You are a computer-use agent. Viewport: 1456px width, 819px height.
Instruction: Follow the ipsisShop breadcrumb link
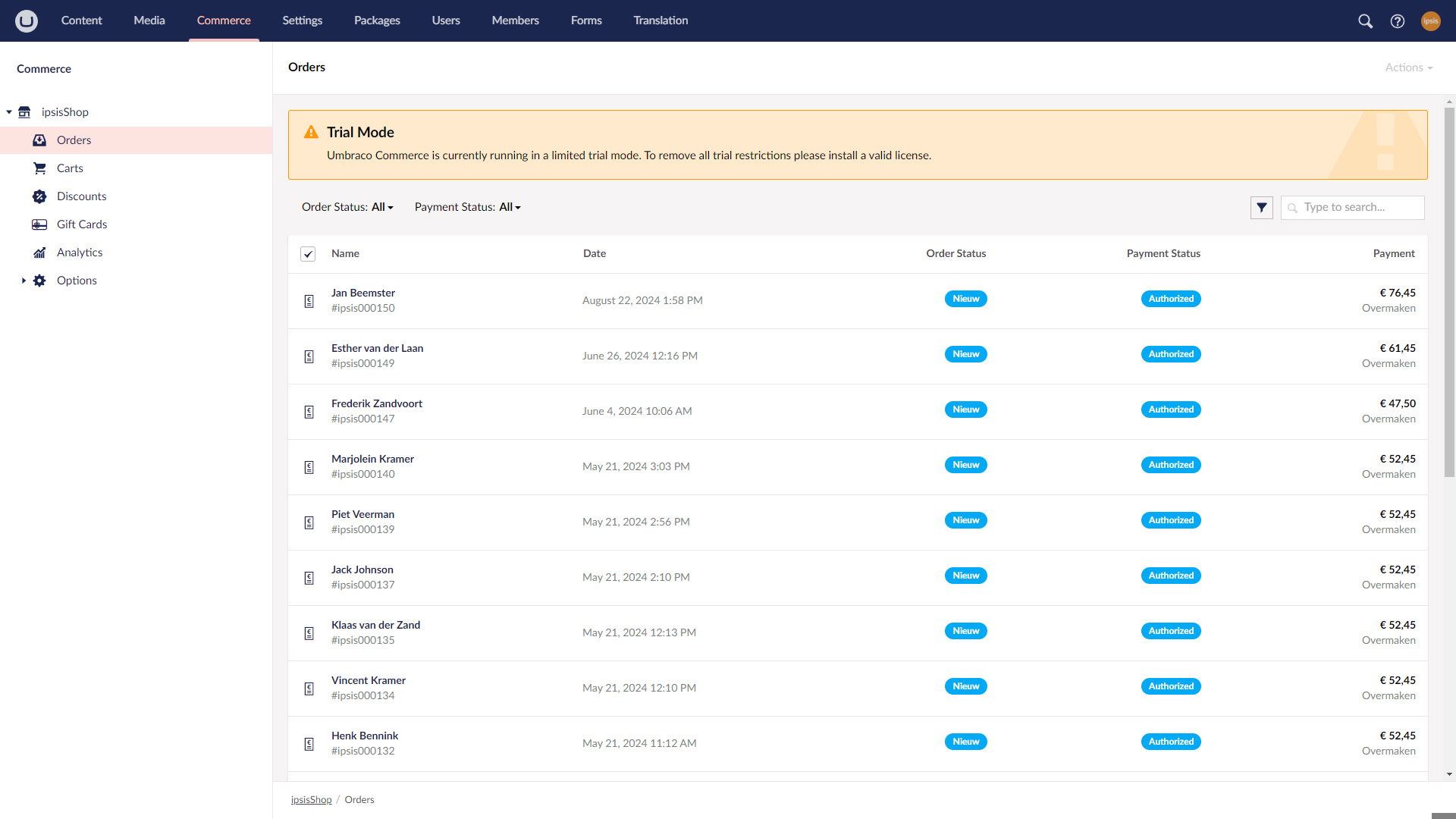coord(311,799)
